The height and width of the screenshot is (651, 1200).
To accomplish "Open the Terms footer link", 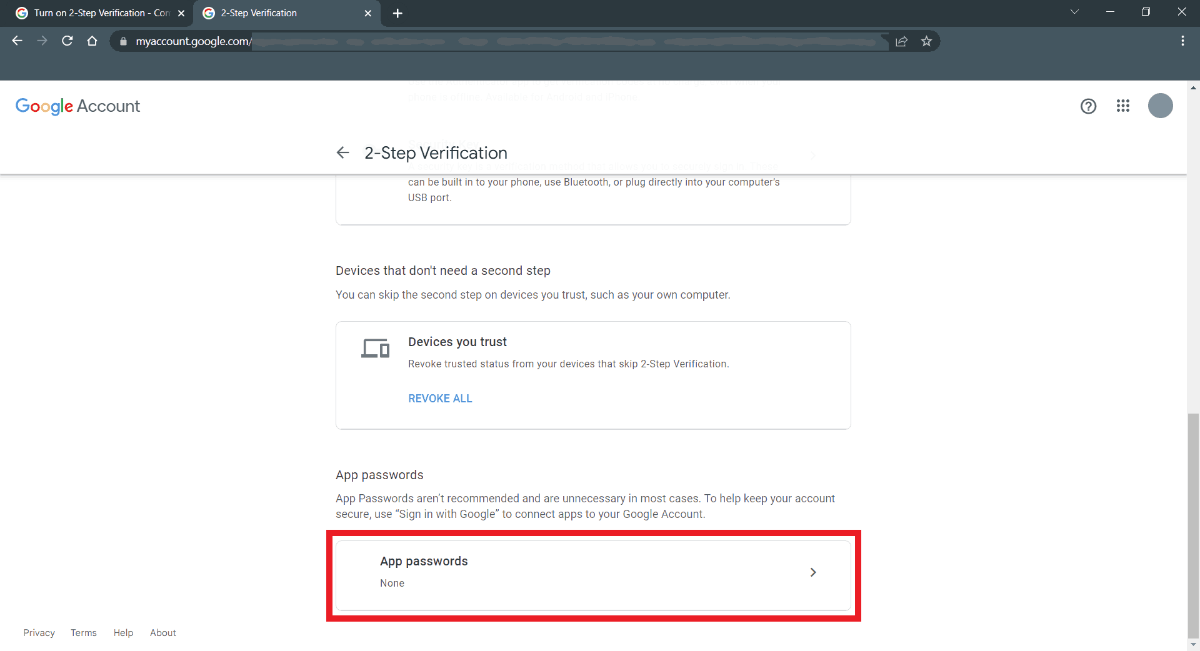I will pyautogui.click(x=83, y=633).
